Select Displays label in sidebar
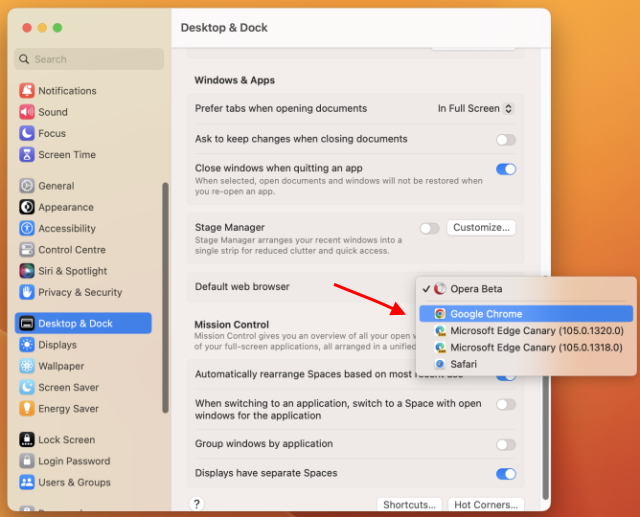 click(58, 345)
